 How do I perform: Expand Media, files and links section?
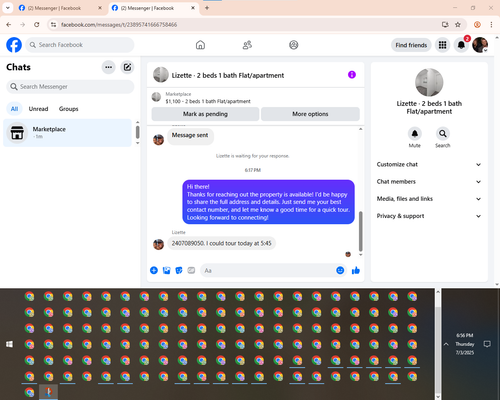[x=429, y=199]
